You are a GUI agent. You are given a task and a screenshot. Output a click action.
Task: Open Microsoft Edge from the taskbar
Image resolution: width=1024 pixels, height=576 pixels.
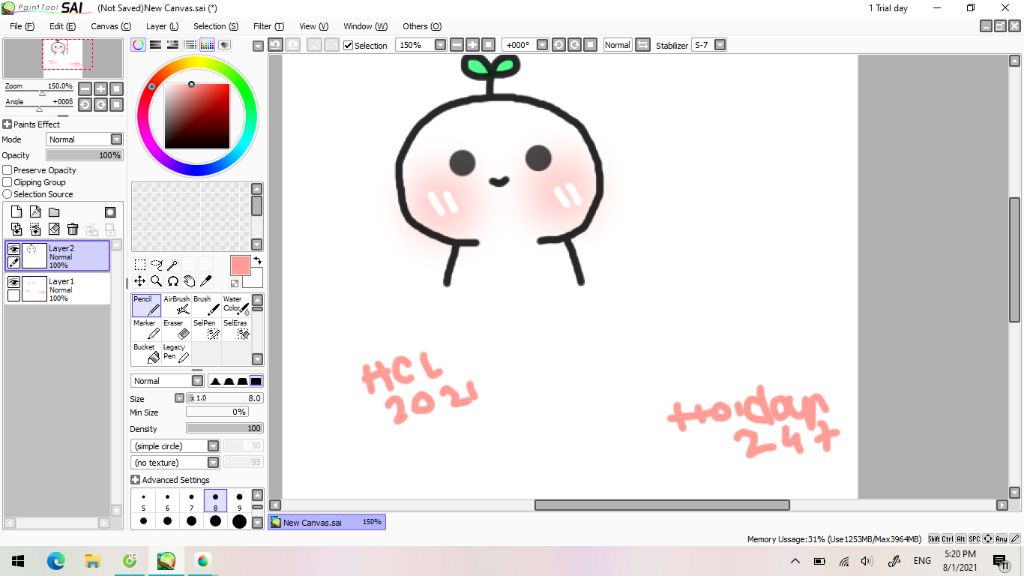56,561
